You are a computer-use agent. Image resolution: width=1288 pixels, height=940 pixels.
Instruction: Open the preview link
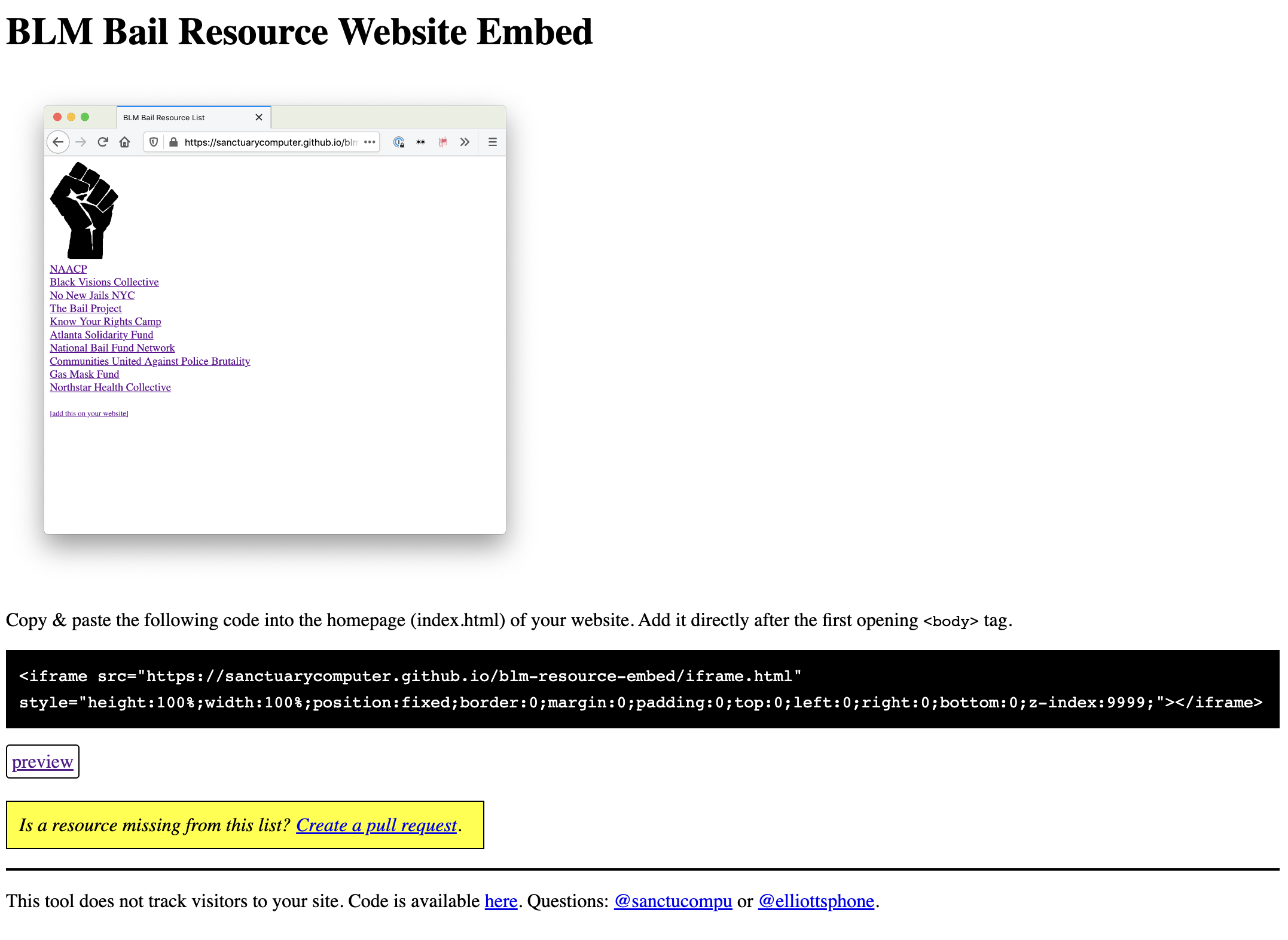coord(42,762)
